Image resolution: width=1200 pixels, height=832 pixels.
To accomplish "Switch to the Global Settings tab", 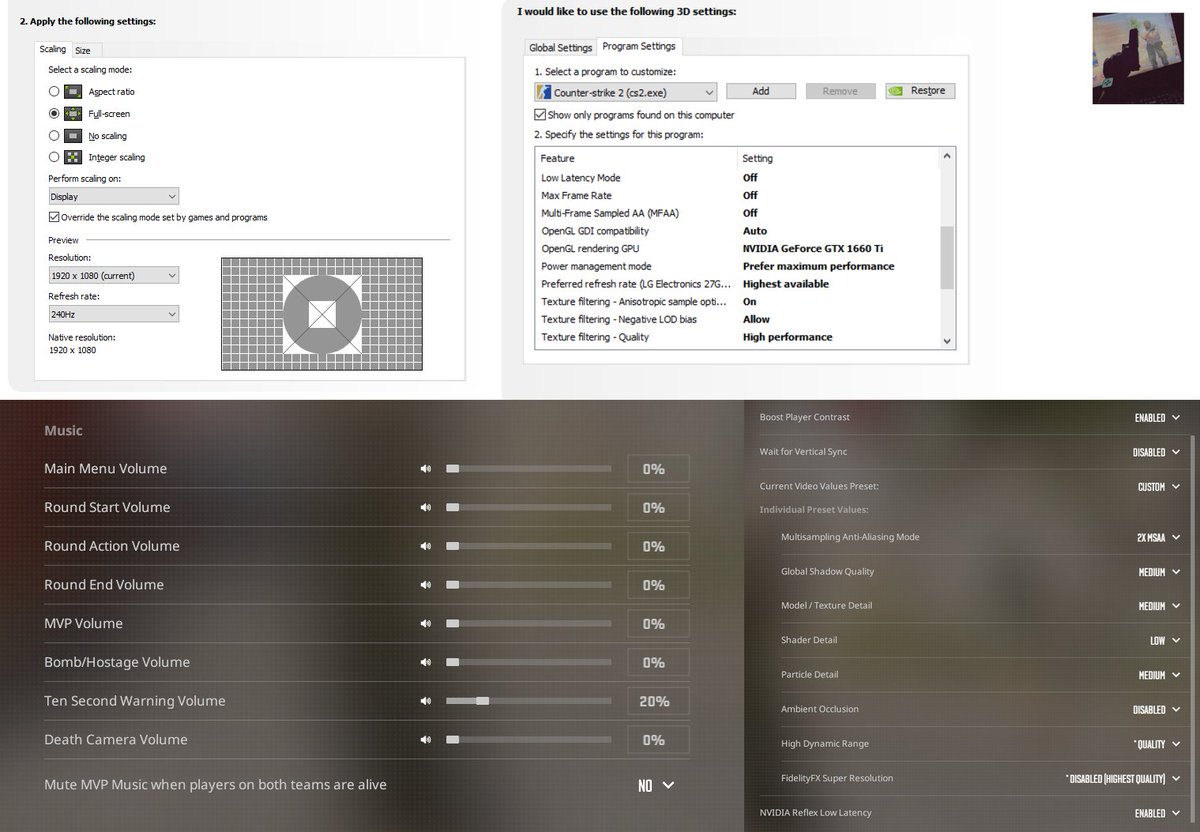I will tap(560, 46).
